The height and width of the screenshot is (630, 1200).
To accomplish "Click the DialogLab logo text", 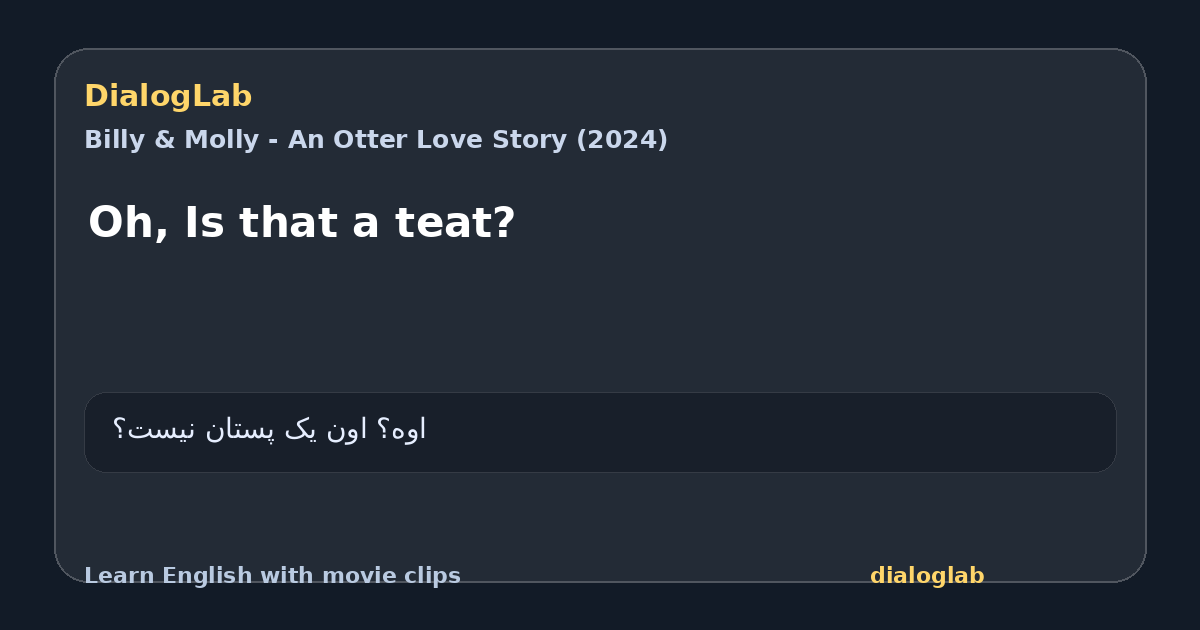I will pyautogui.click(x=168, y=96).
